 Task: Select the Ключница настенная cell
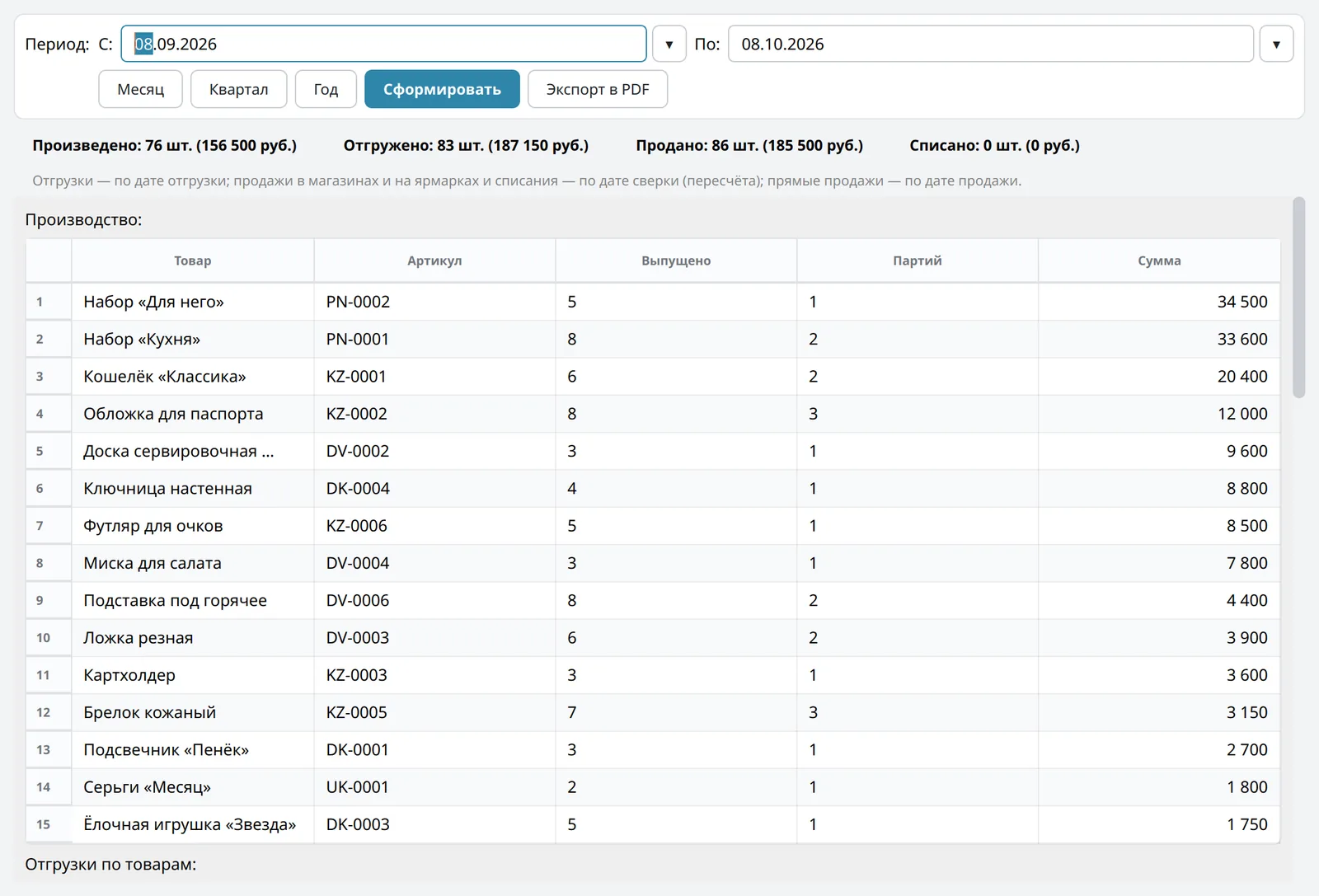point(193,489)
